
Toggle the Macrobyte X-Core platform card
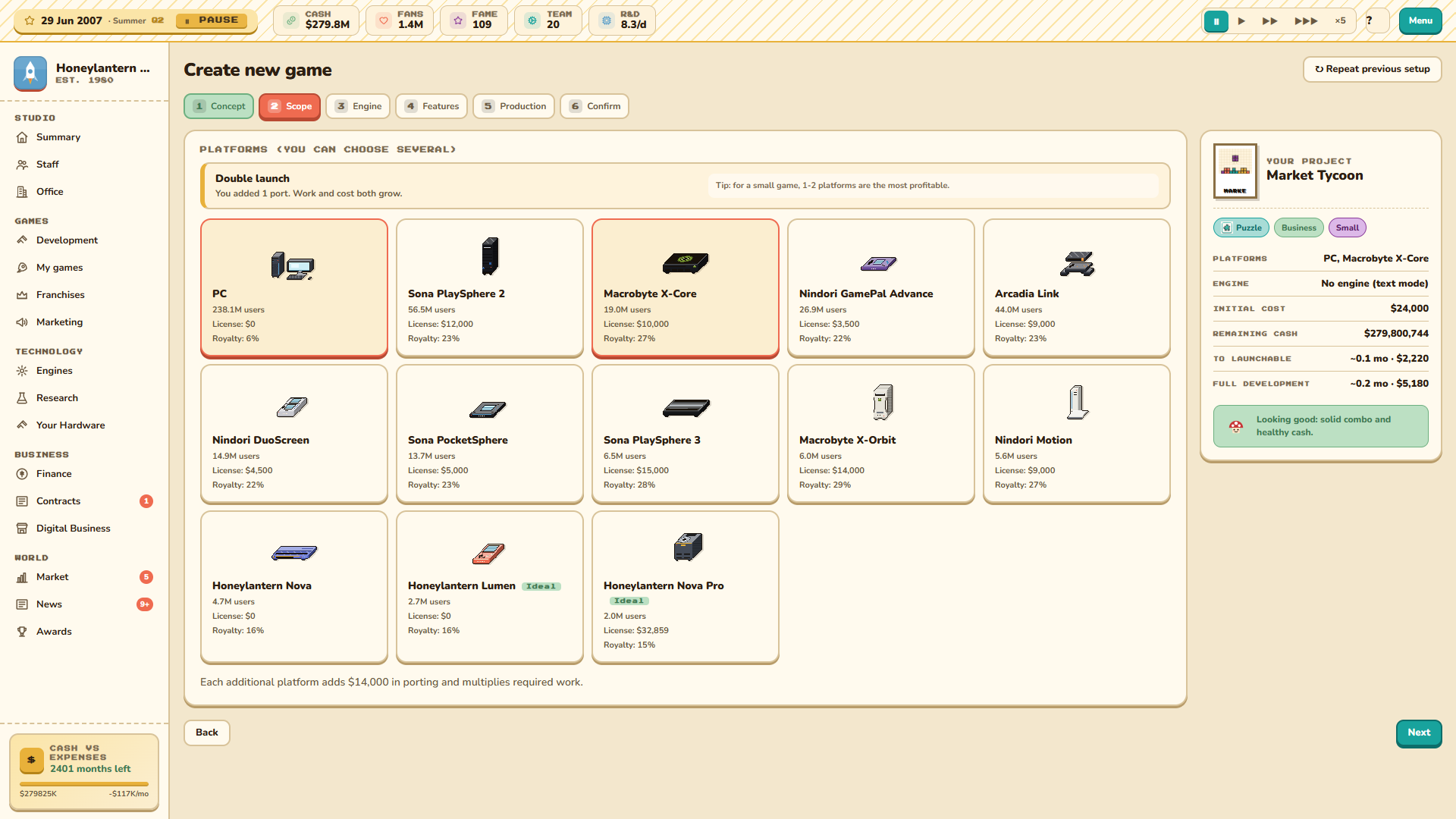(686, 288)
